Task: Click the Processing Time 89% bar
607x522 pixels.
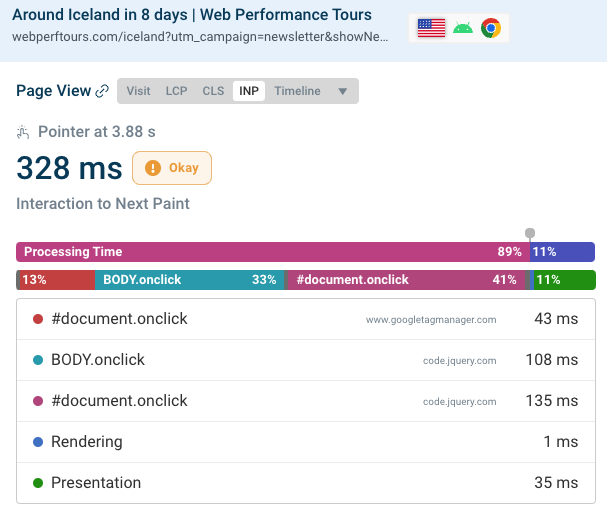Action: coord(273,252)
